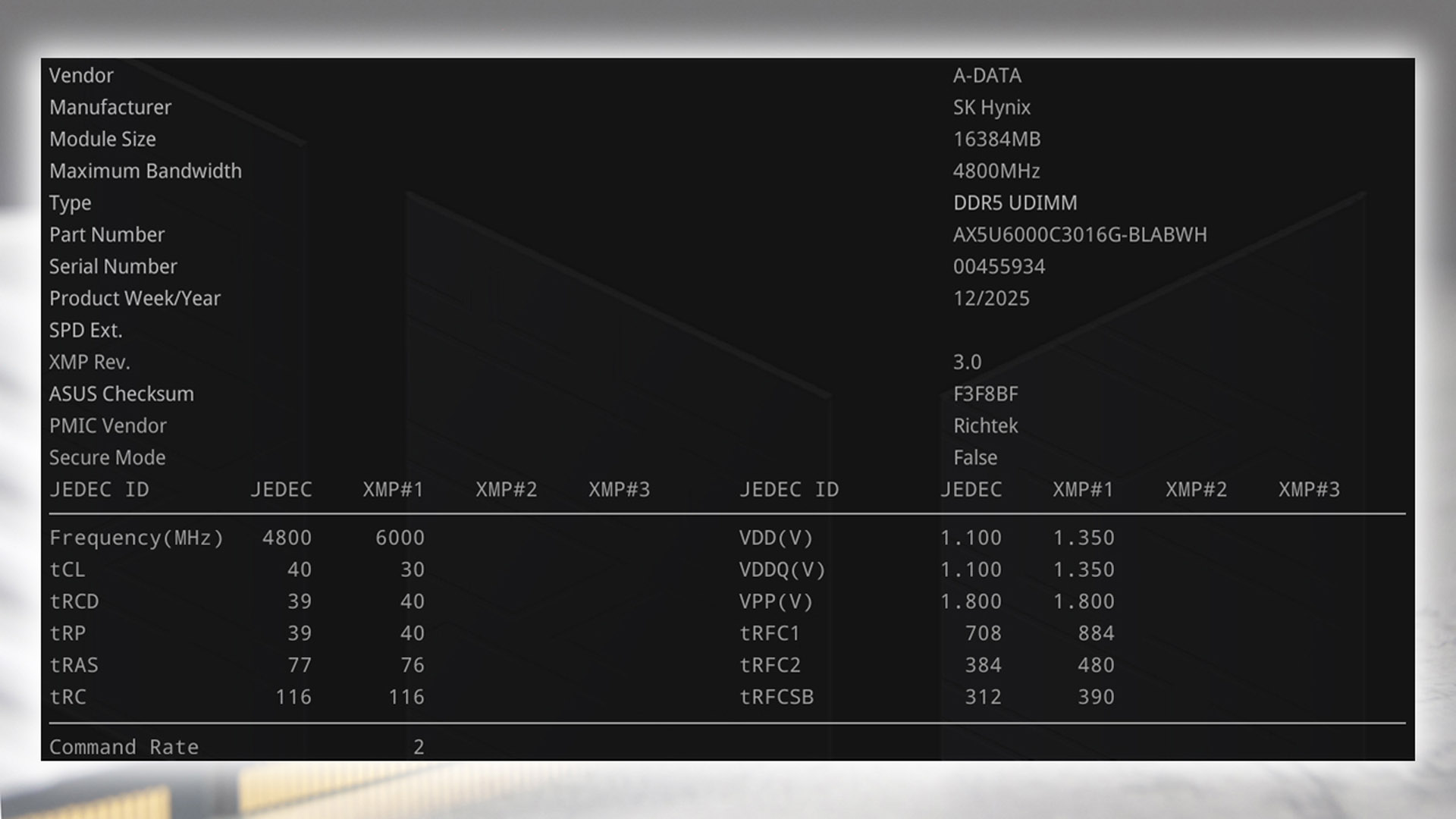Click the Secure Mode False value
The width and height of the screenshot is (1456, 819).
tap(974, 458)
